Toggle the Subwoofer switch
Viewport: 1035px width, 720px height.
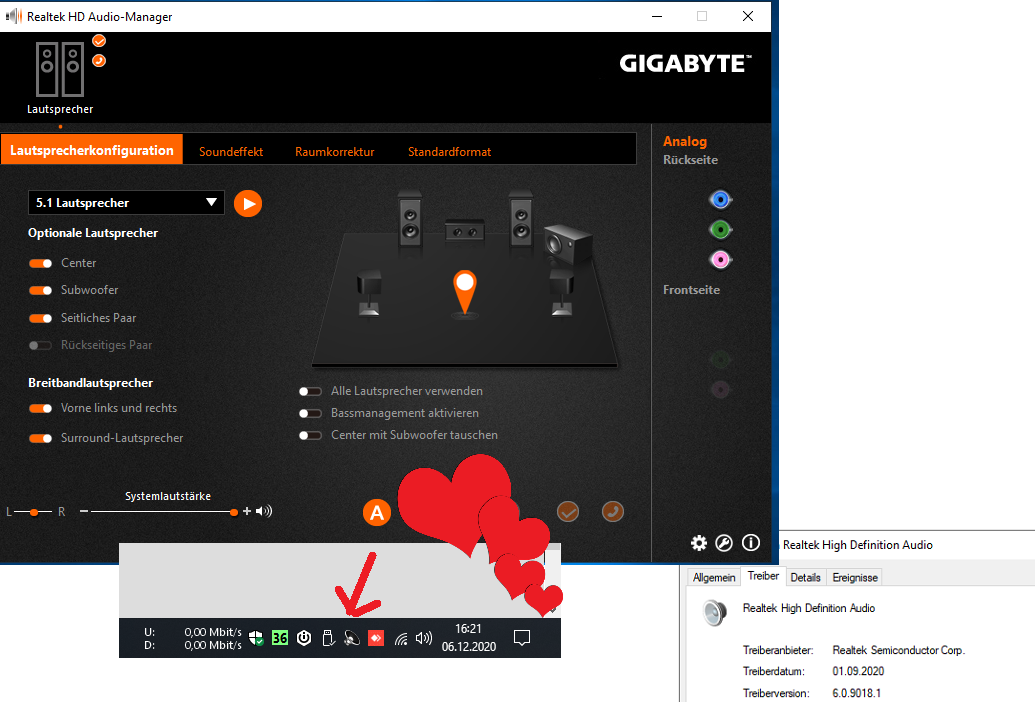click(40, 290)
